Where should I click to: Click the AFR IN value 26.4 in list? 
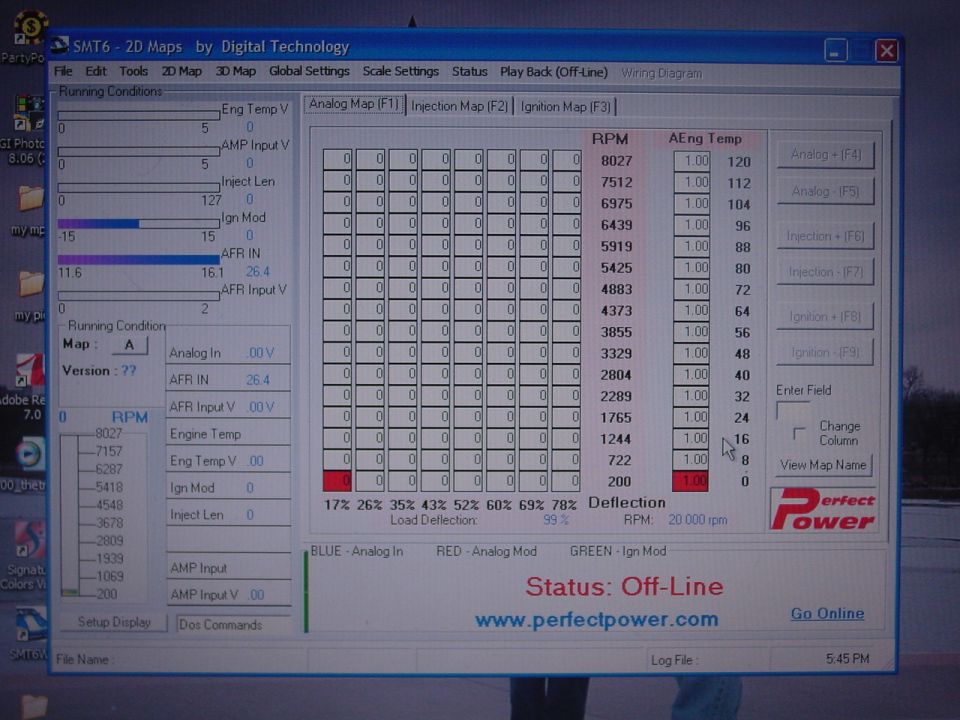(x=257, y=380)
